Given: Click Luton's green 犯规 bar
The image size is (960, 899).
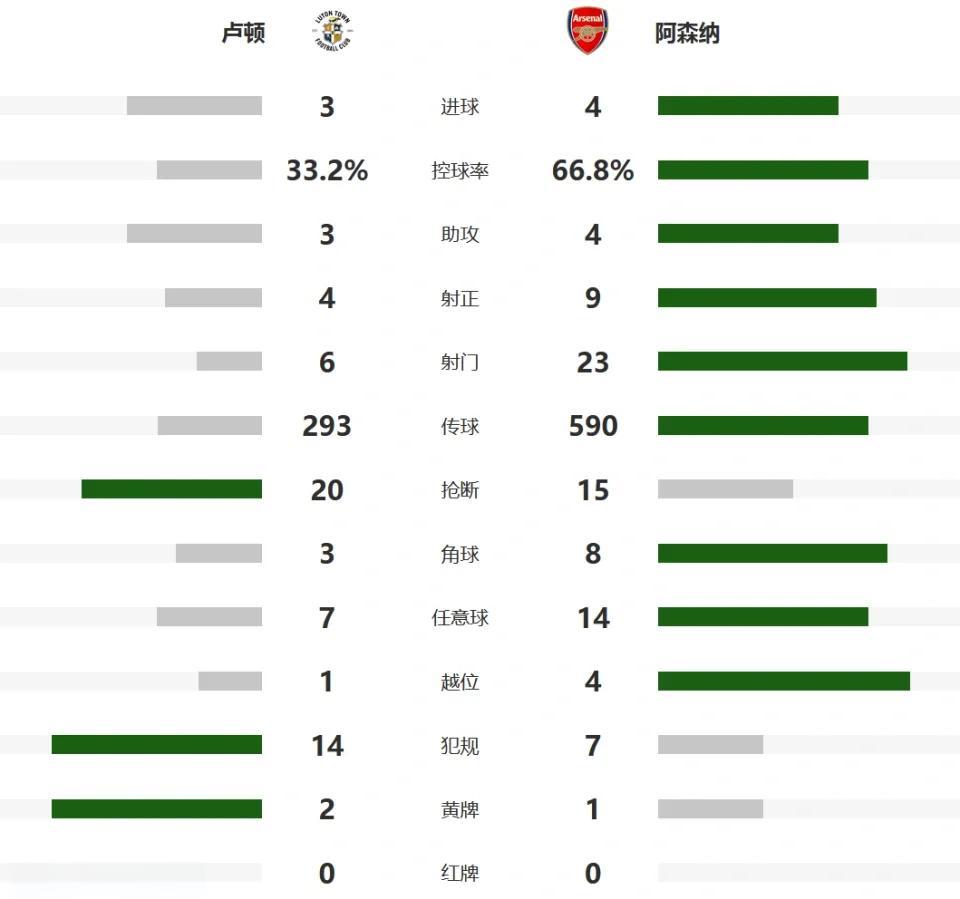Looking at the screenshot, I should point(157,745).
